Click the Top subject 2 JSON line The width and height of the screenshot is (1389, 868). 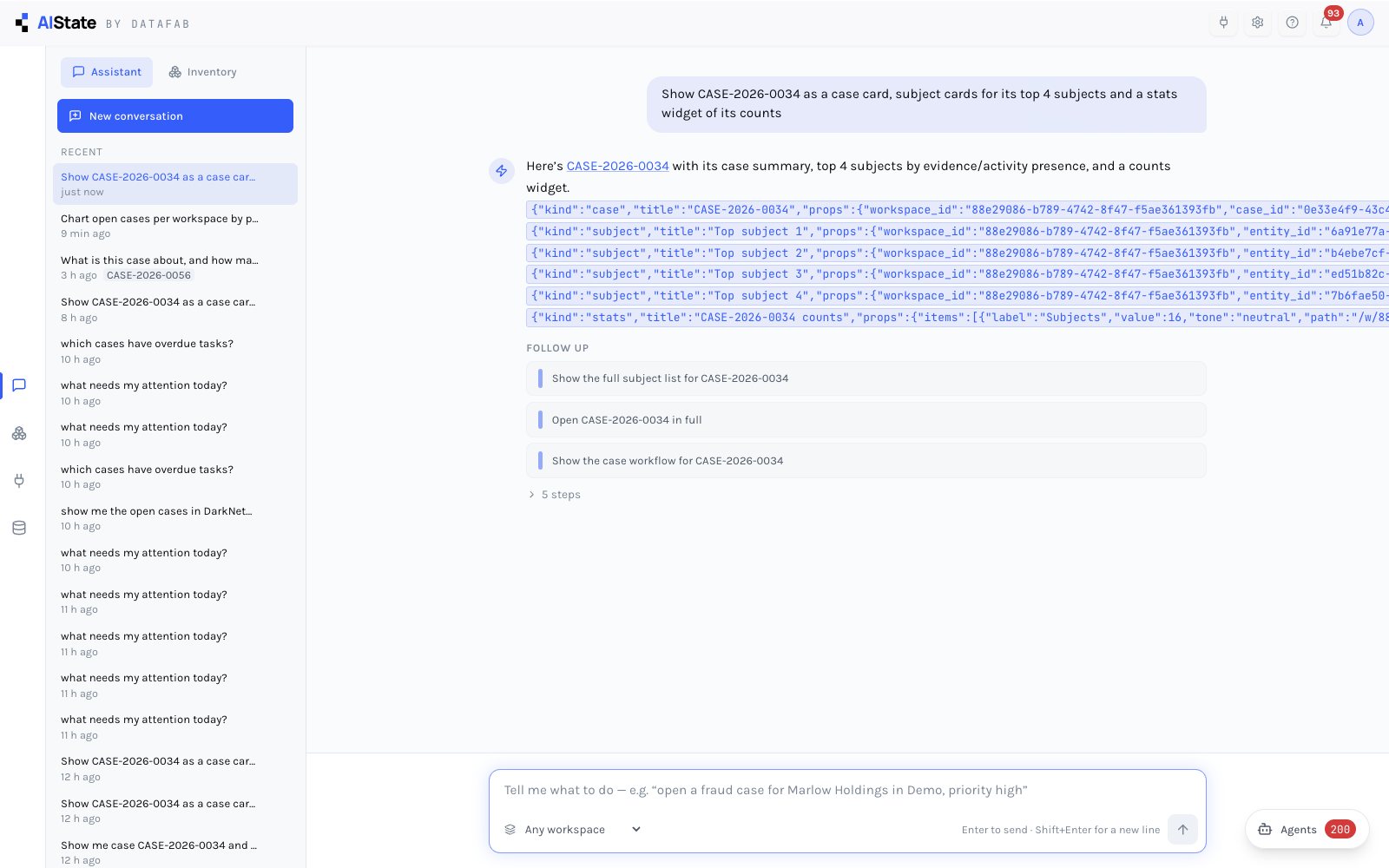958,253
